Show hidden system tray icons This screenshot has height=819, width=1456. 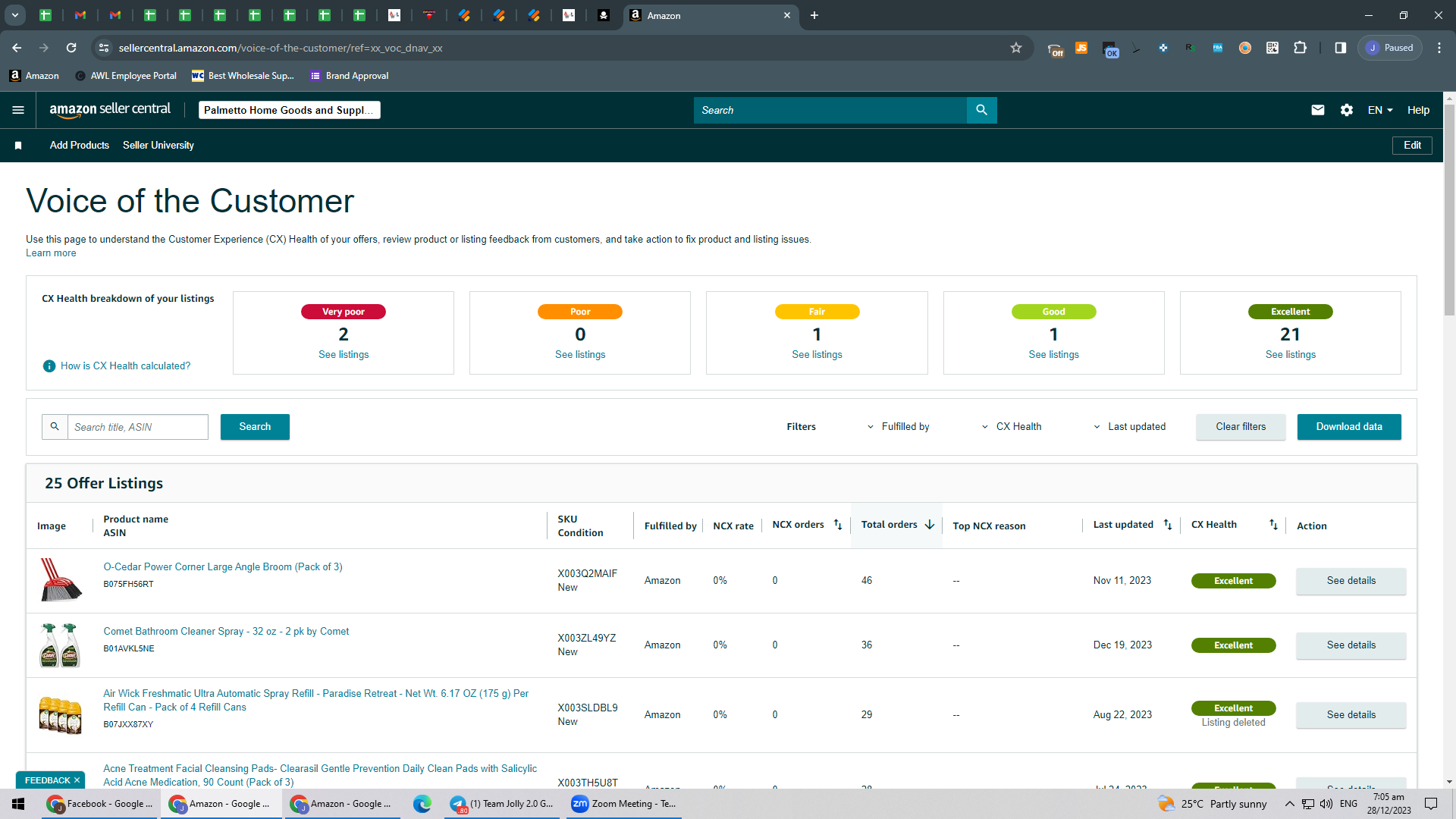(1289, 804)
